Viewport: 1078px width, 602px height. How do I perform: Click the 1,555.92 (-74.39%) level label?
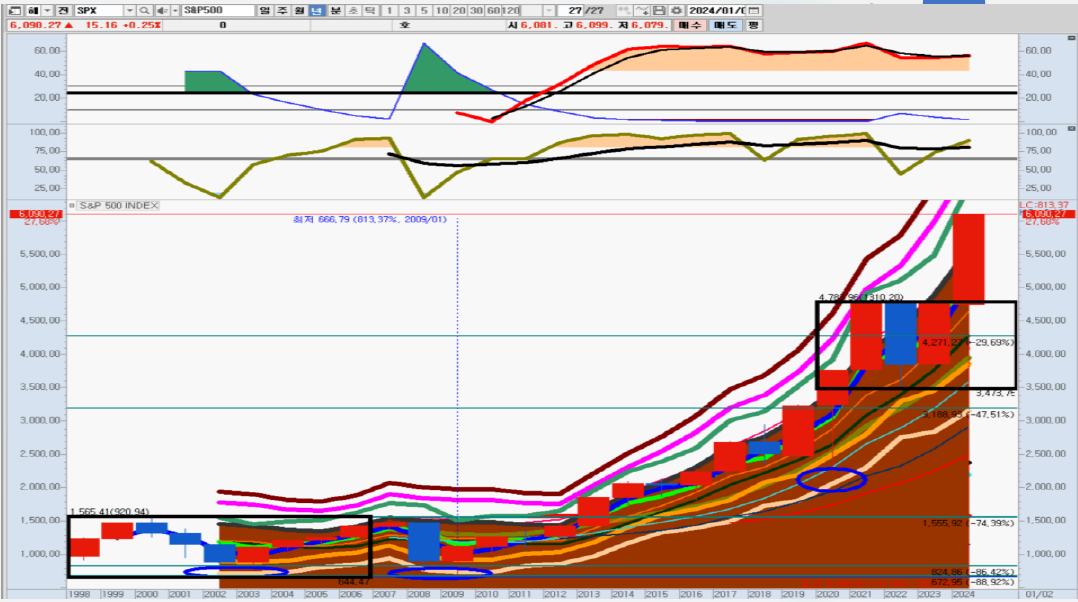pos(968,523)
